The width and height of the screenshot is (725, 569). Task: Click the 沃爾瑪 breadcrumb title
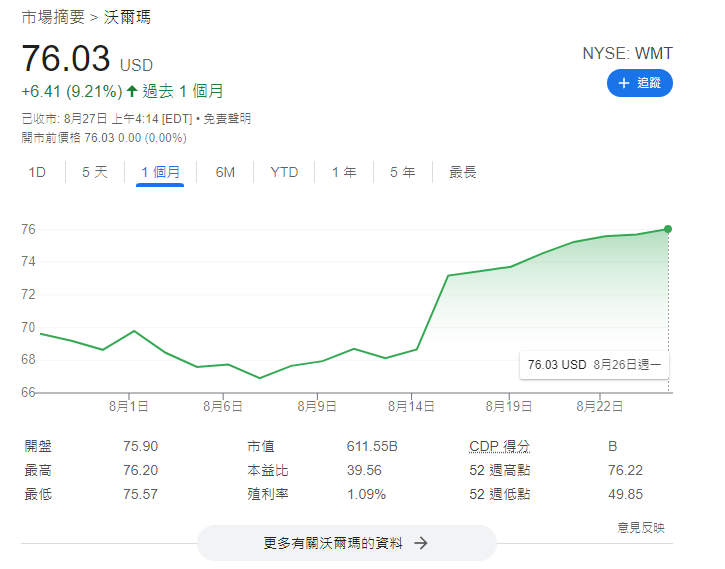pos(127,18)
